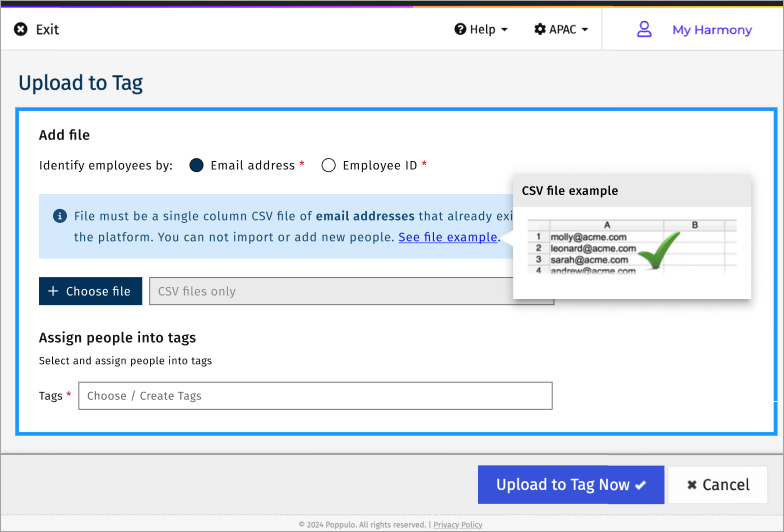Click the Exit circle-x icon
Viewport: 784px width, 532px height.
(21, 30)
